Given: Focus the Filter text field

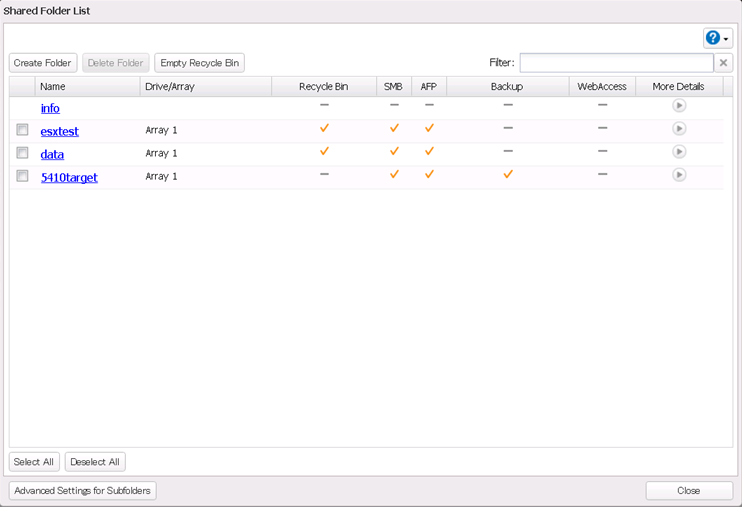Looking at the screenshot, I should 616,63.
